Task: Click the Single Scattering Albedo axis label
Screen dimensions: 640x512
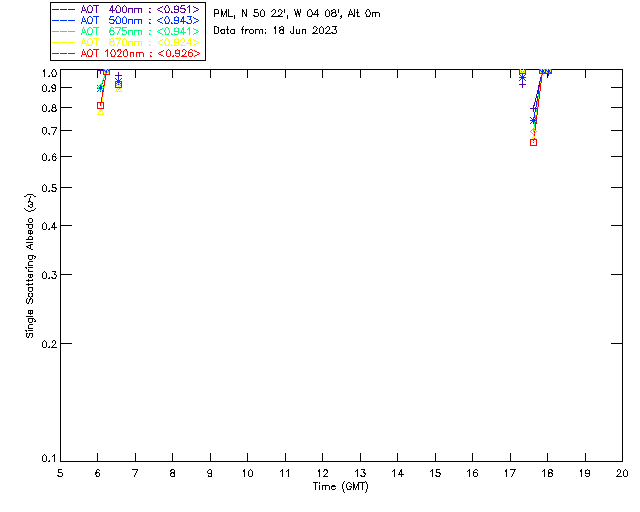Action: pos(30,266)
